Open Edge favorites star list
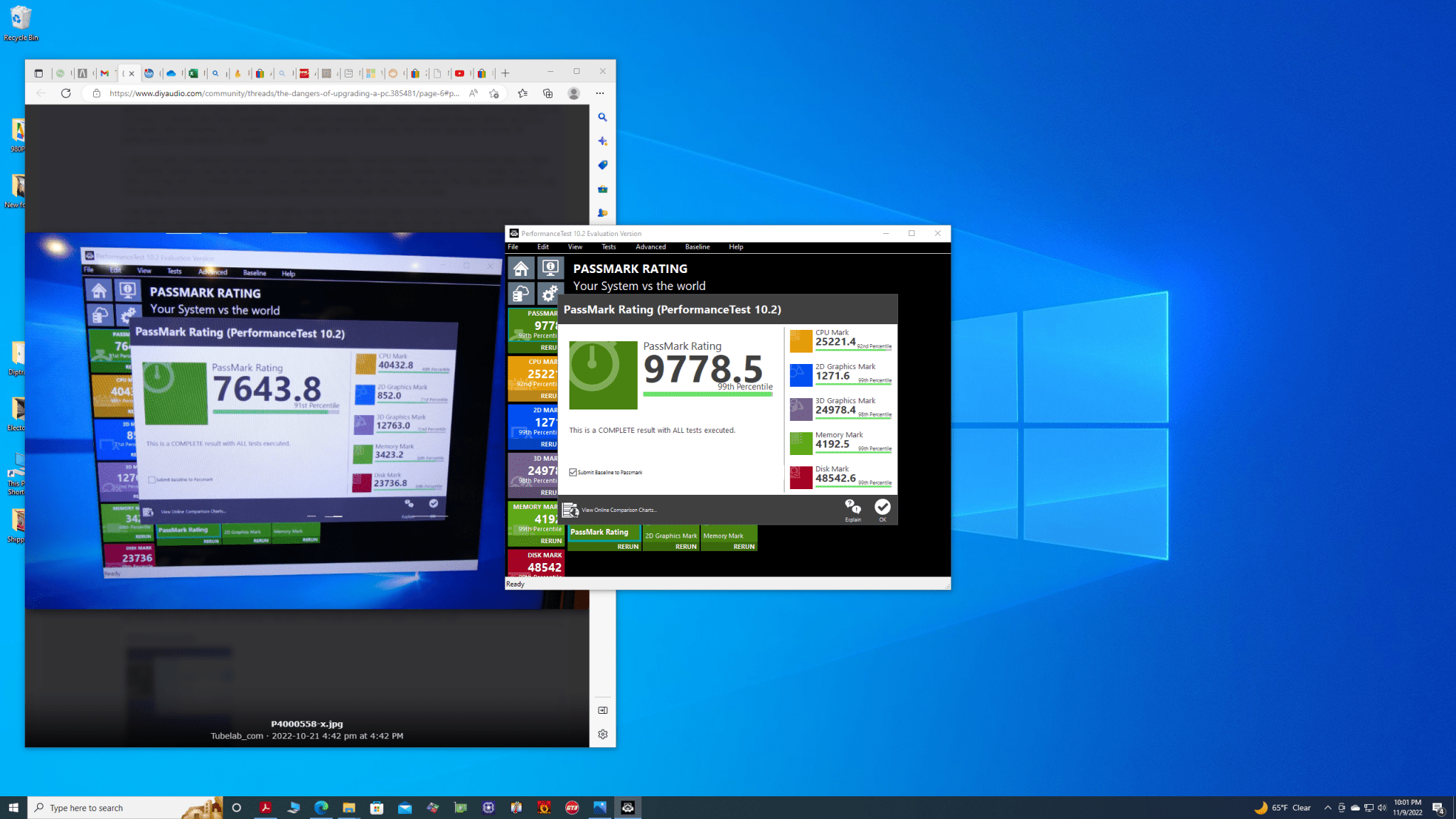This screenshot has width=1456, height=819. [x=523, y=93]
